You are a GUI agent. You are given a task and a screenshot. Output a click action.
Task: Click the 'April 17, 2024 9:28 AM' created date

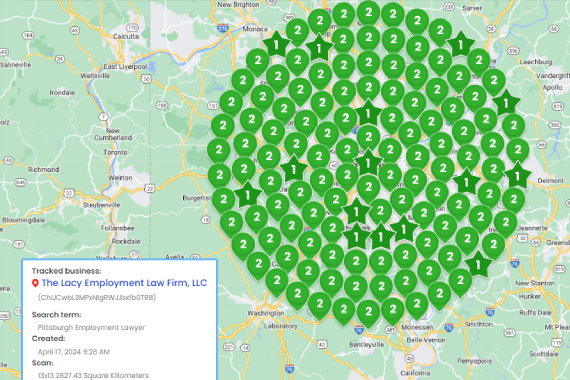tap(74, 352)
